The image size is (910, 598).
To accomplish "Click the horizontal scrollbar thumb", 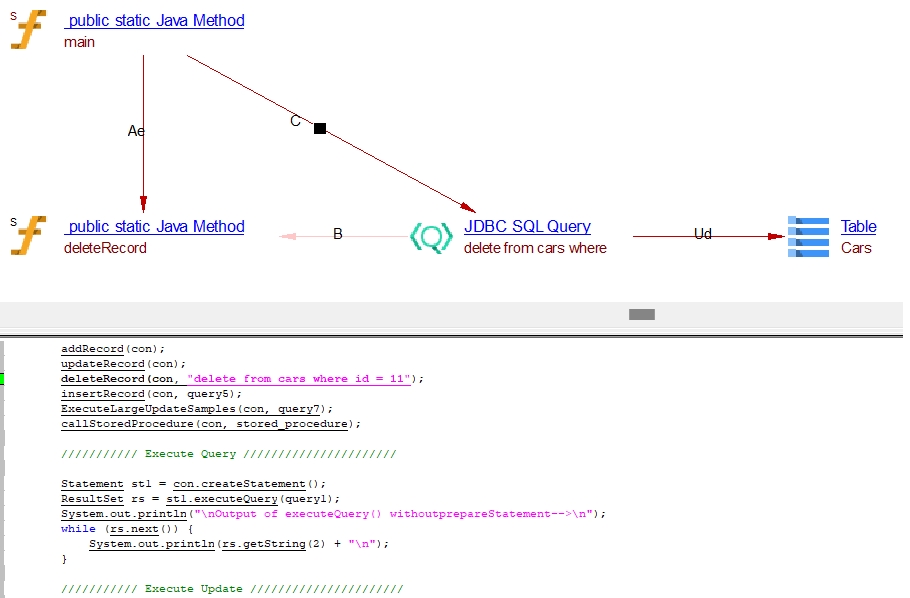I will click(641, 314).
